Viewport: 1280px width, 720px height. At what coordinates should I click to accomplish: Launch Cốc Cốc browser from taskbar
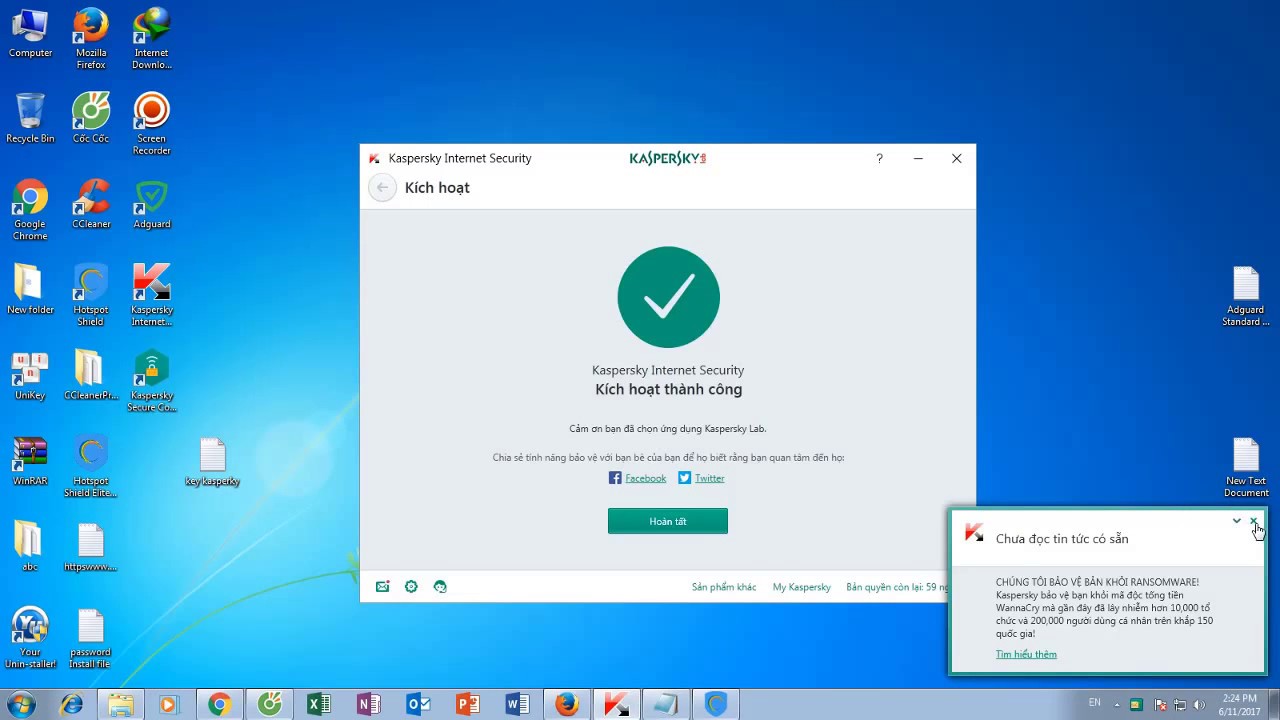tap(270, 705)
